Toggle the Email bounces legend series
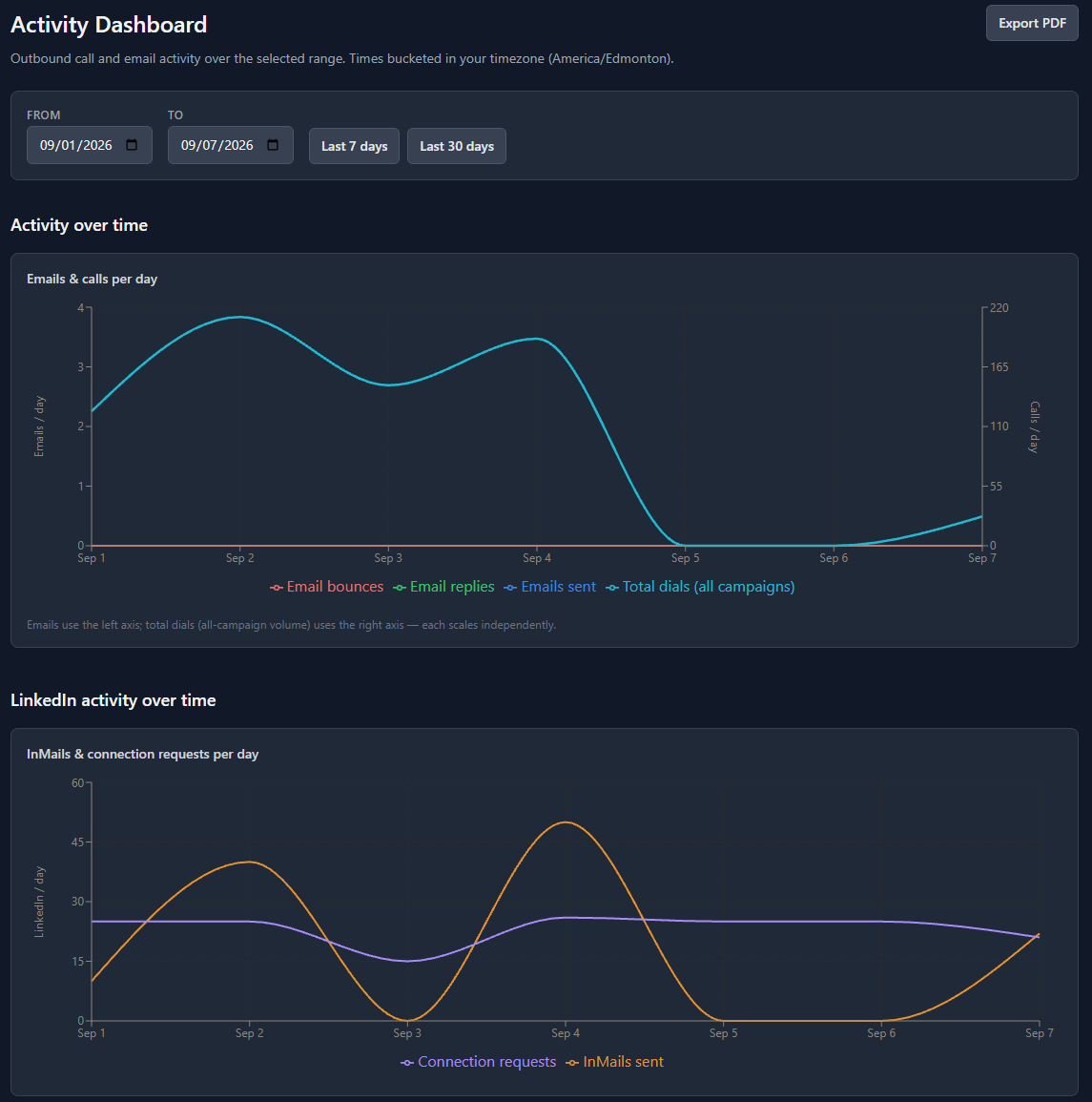Viewport: 1092px width, 1102px height. [327, 587]
